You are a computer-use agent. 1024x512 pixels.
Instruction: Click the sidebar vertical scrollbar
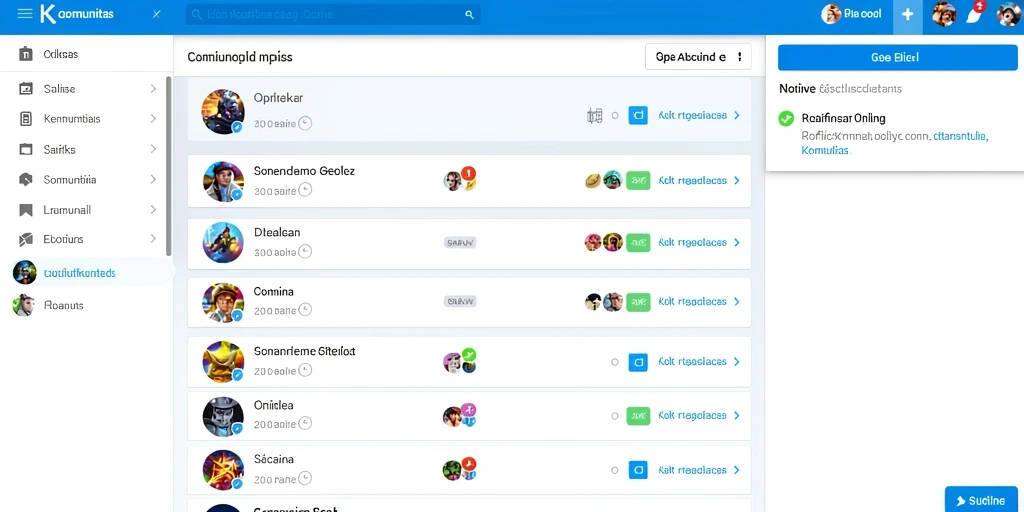click(168, 166)
